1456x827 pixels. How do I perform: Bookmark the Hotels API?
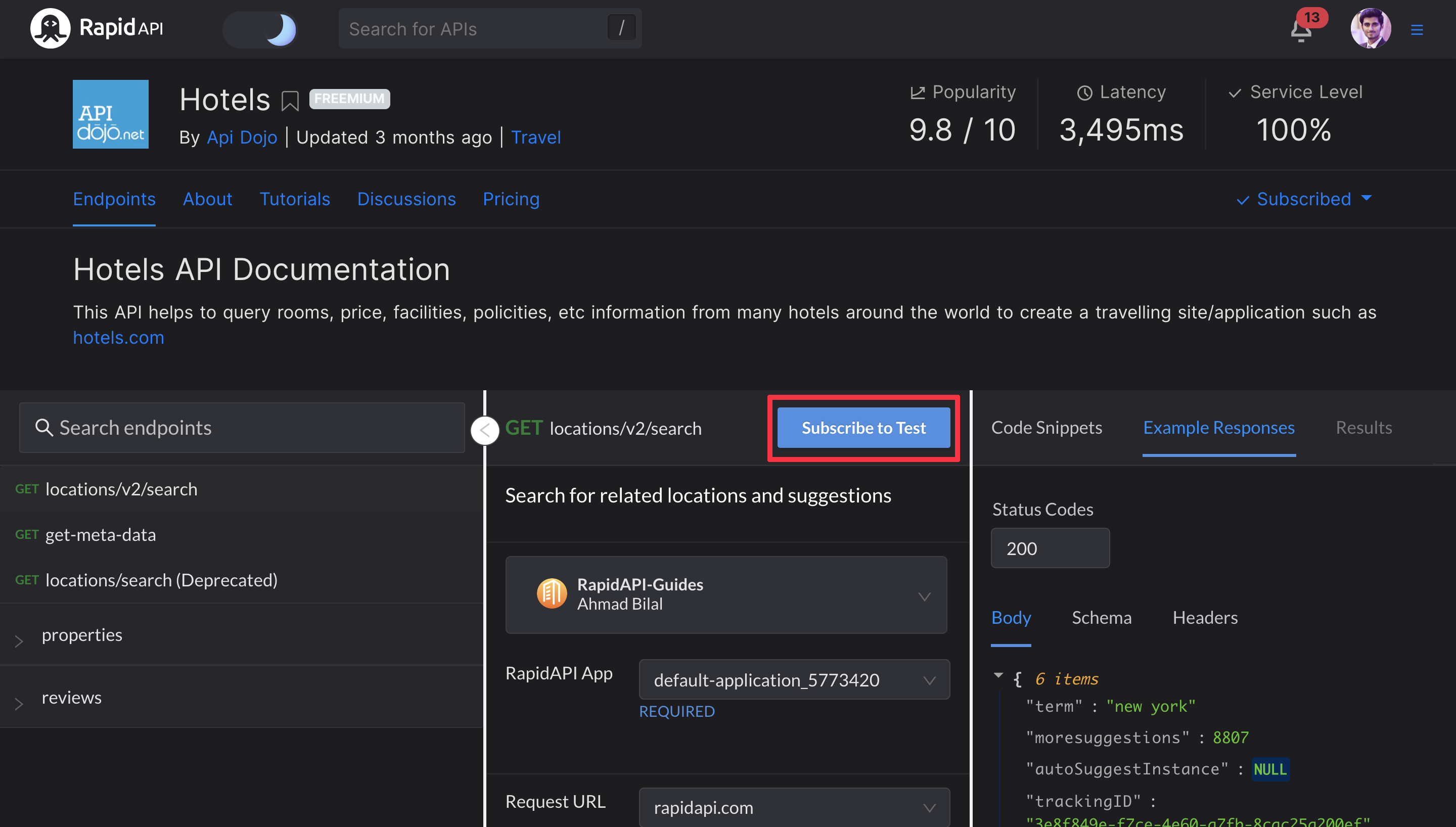pyautogui.click(x=290, y=101)
